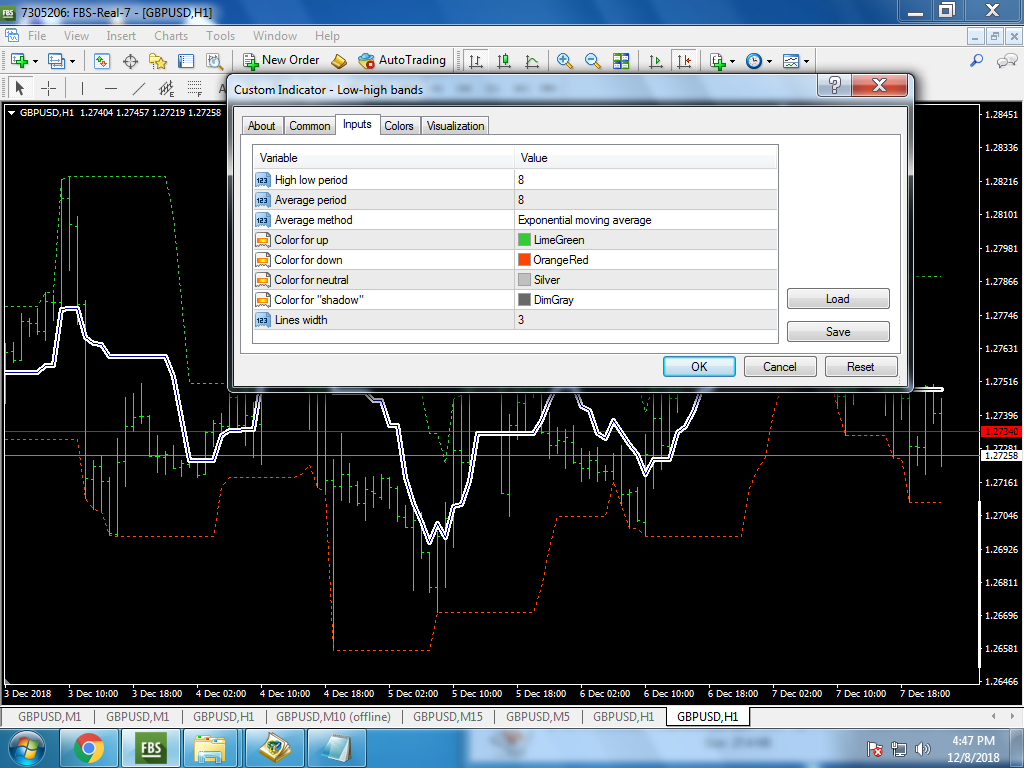1024x768 pixels.
Task: Expand the New Chart dropdown arrow
Action: (35, 61)
